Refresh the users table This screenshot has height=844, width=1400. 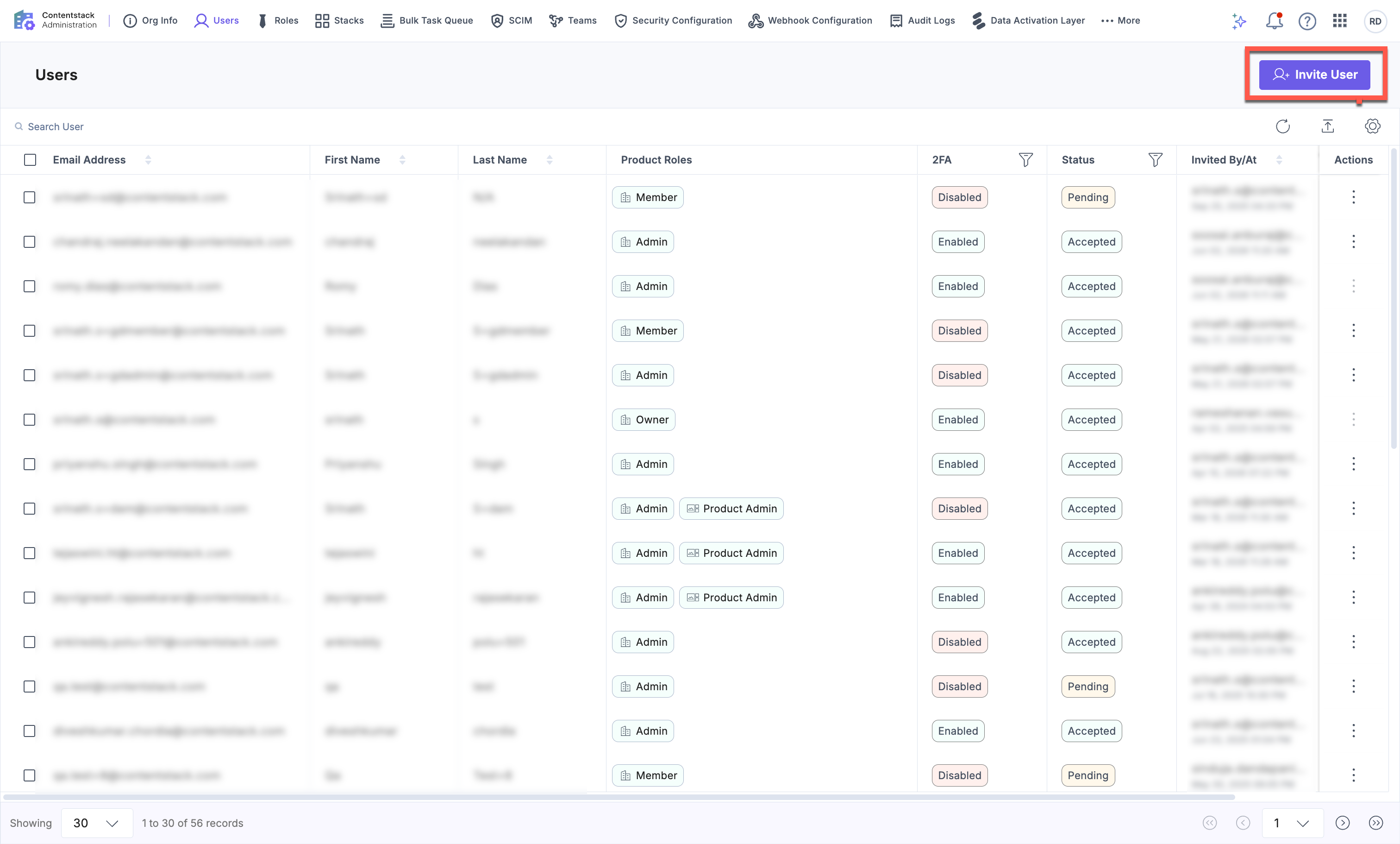tap(1282, 126)
